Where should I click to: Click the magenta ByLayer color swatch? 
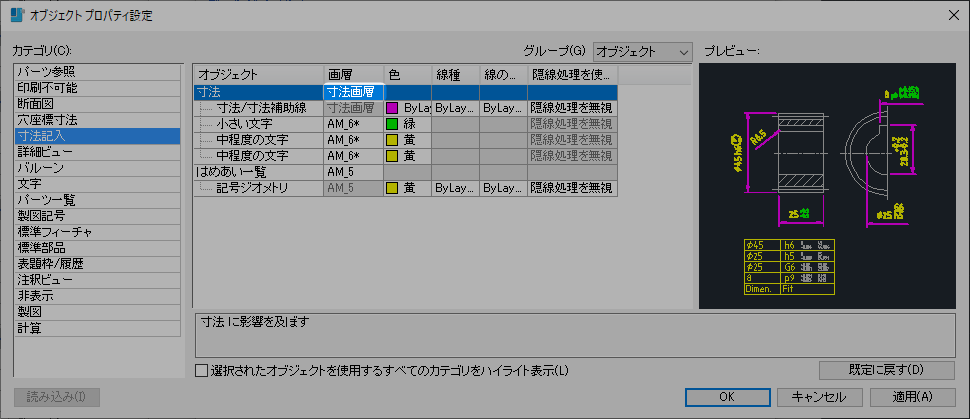392,108
